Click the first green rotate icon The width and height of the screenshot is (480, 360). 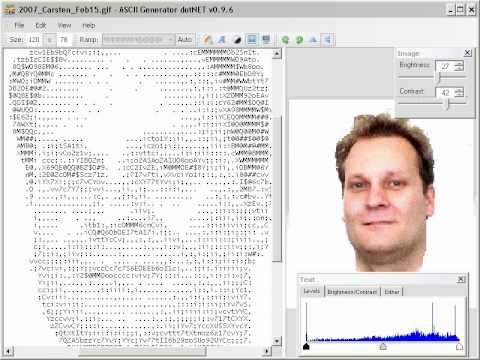(x=285, y=40)
